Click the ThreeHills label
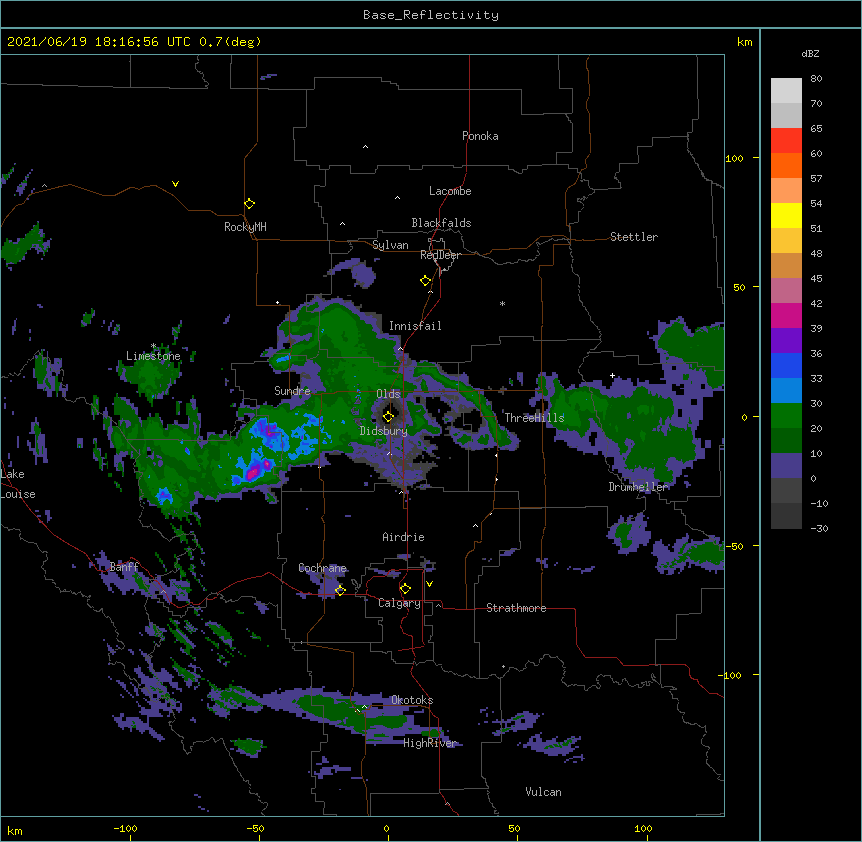Screen dimensions: 862x842 pos(534,418)
